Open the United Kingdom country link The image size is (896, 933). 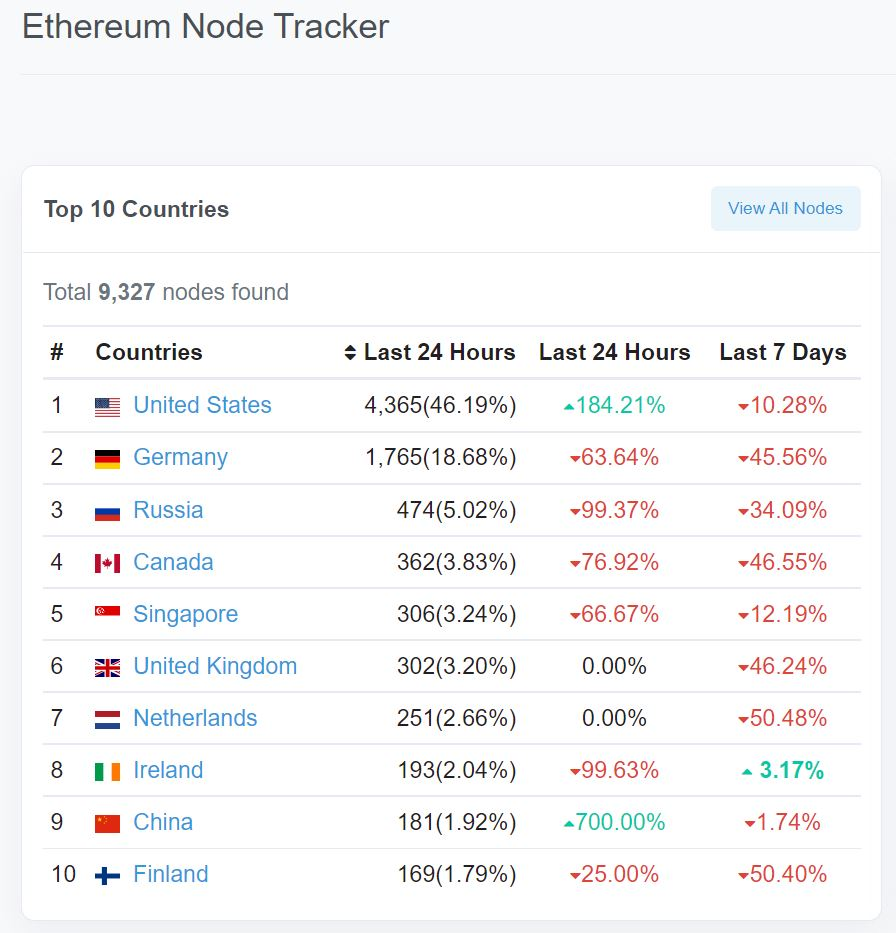pos(215,666)
